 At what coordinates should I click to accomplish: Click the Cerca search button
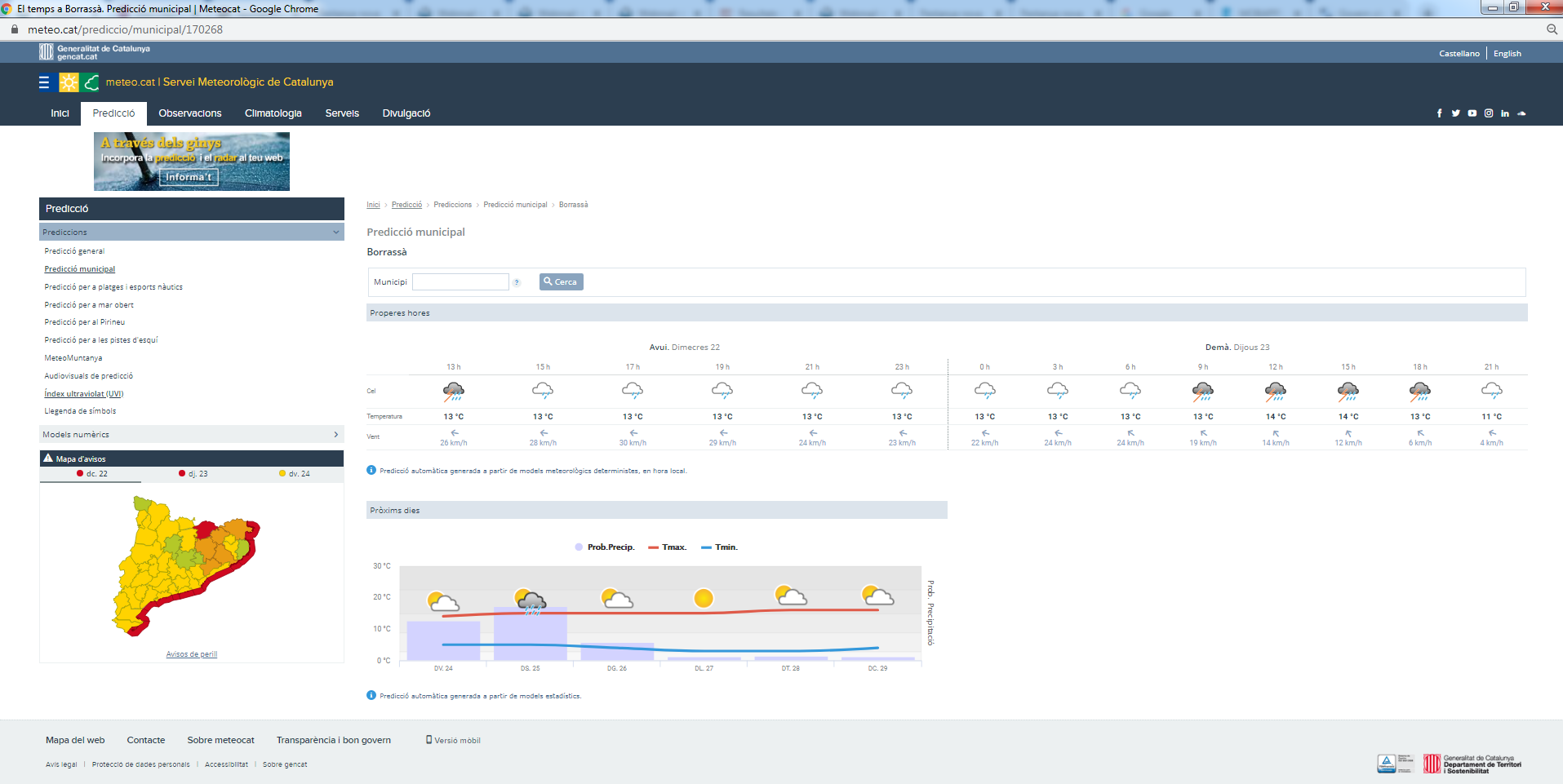561,282
